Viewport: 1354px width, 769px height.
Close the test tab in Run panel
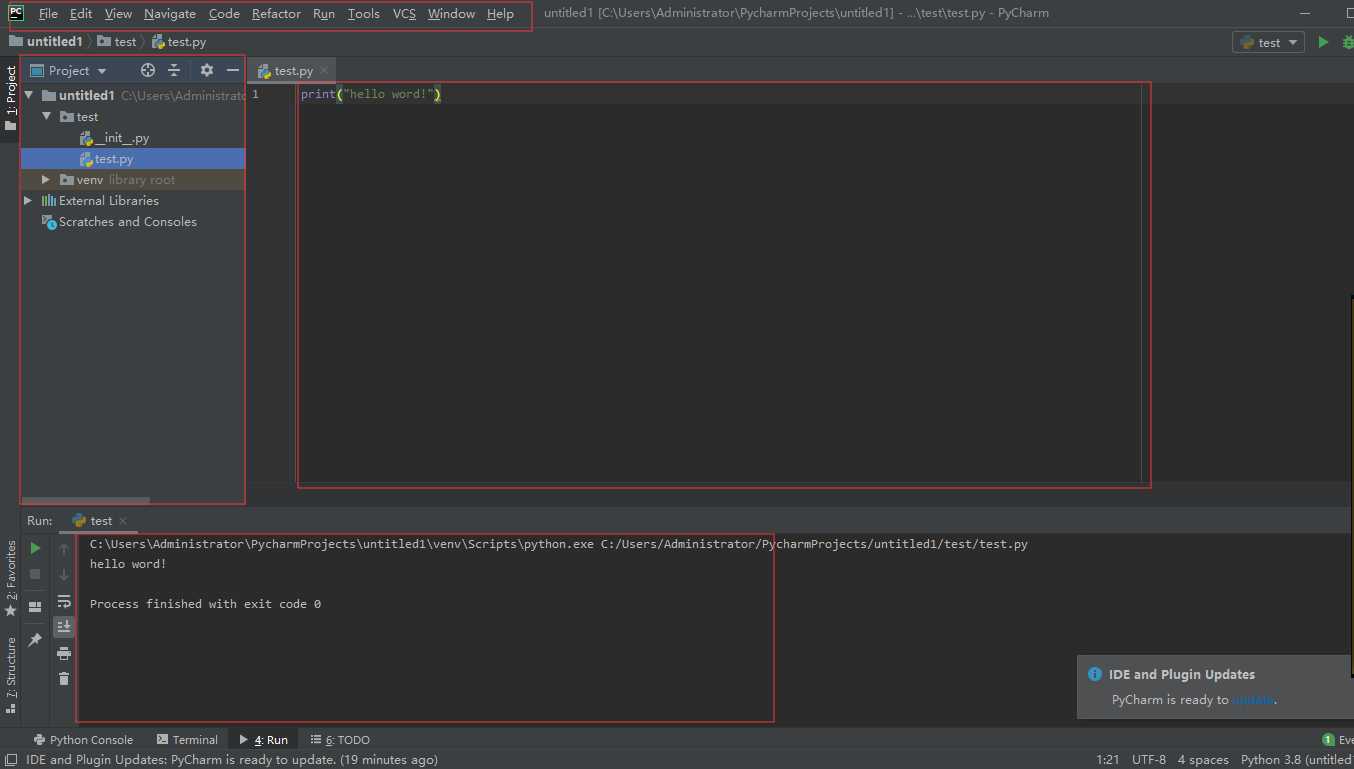coord(123,521)
